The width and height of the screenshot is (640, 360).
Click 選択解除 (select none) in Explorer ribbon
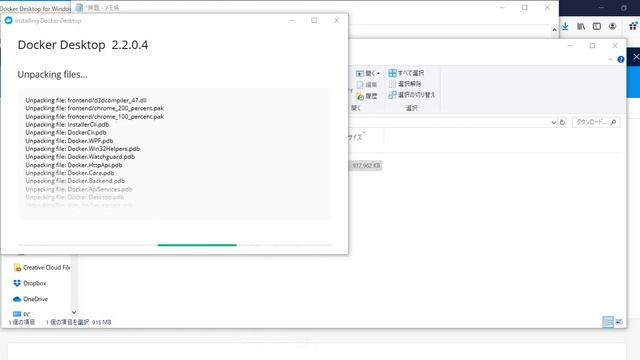tap(405, 84)
